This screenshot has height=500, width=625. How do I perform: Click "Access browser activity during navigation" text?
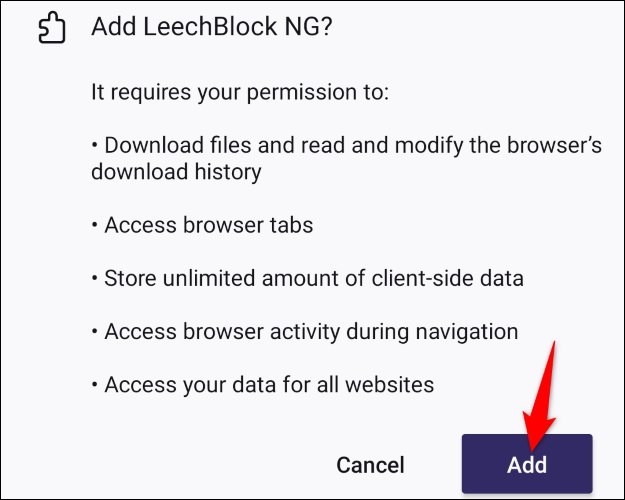pyautogui.click(x=311, y=331)
